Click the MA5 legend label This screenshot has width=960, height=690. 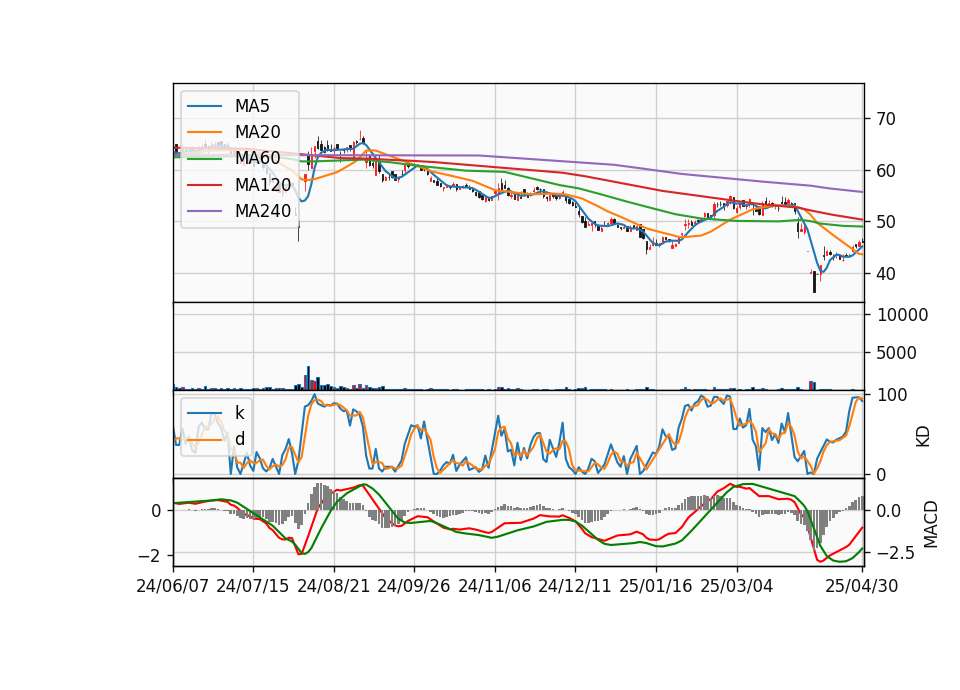coord(252,106)
